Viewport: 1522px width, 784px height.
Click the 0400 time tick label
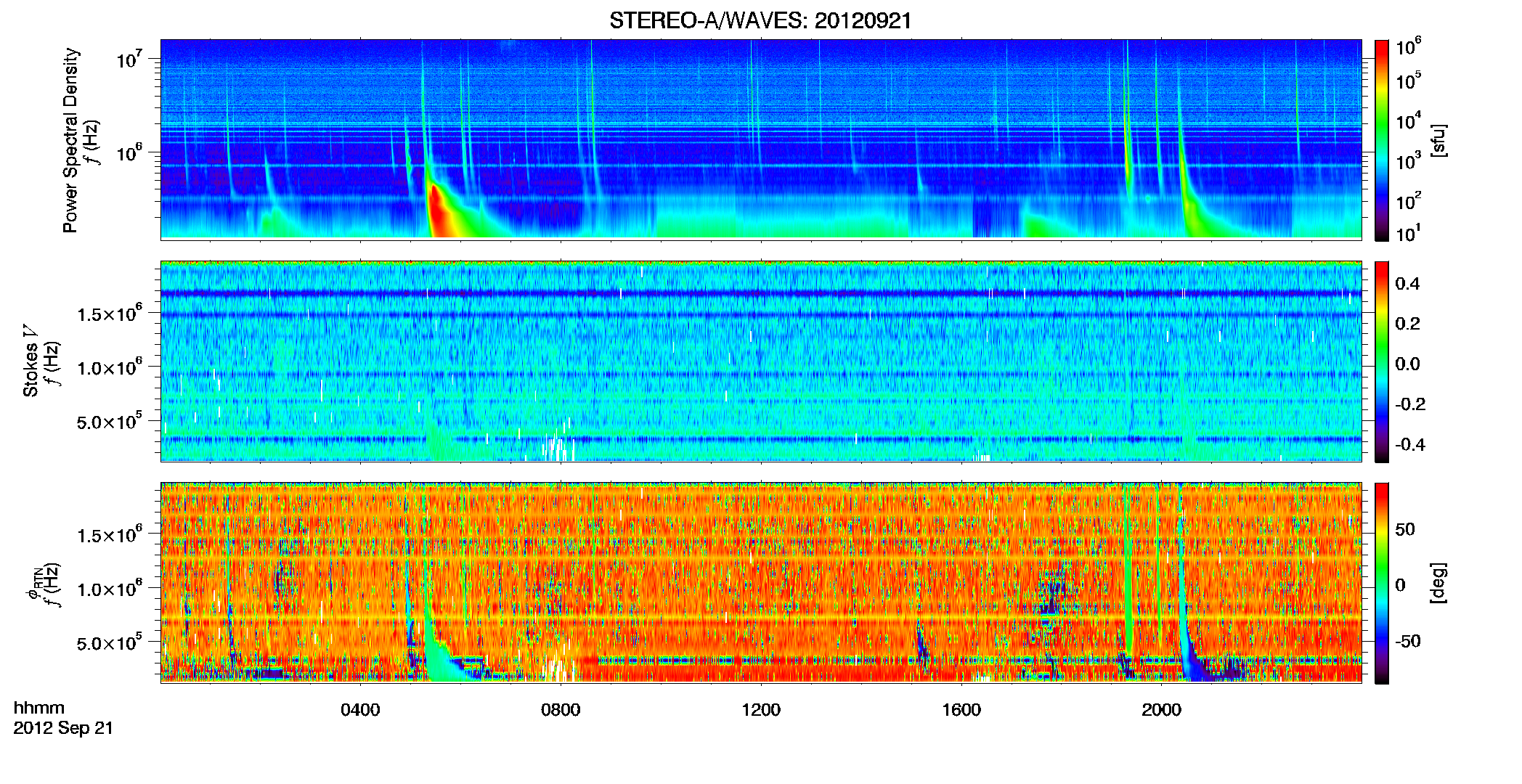coord(360,709)
